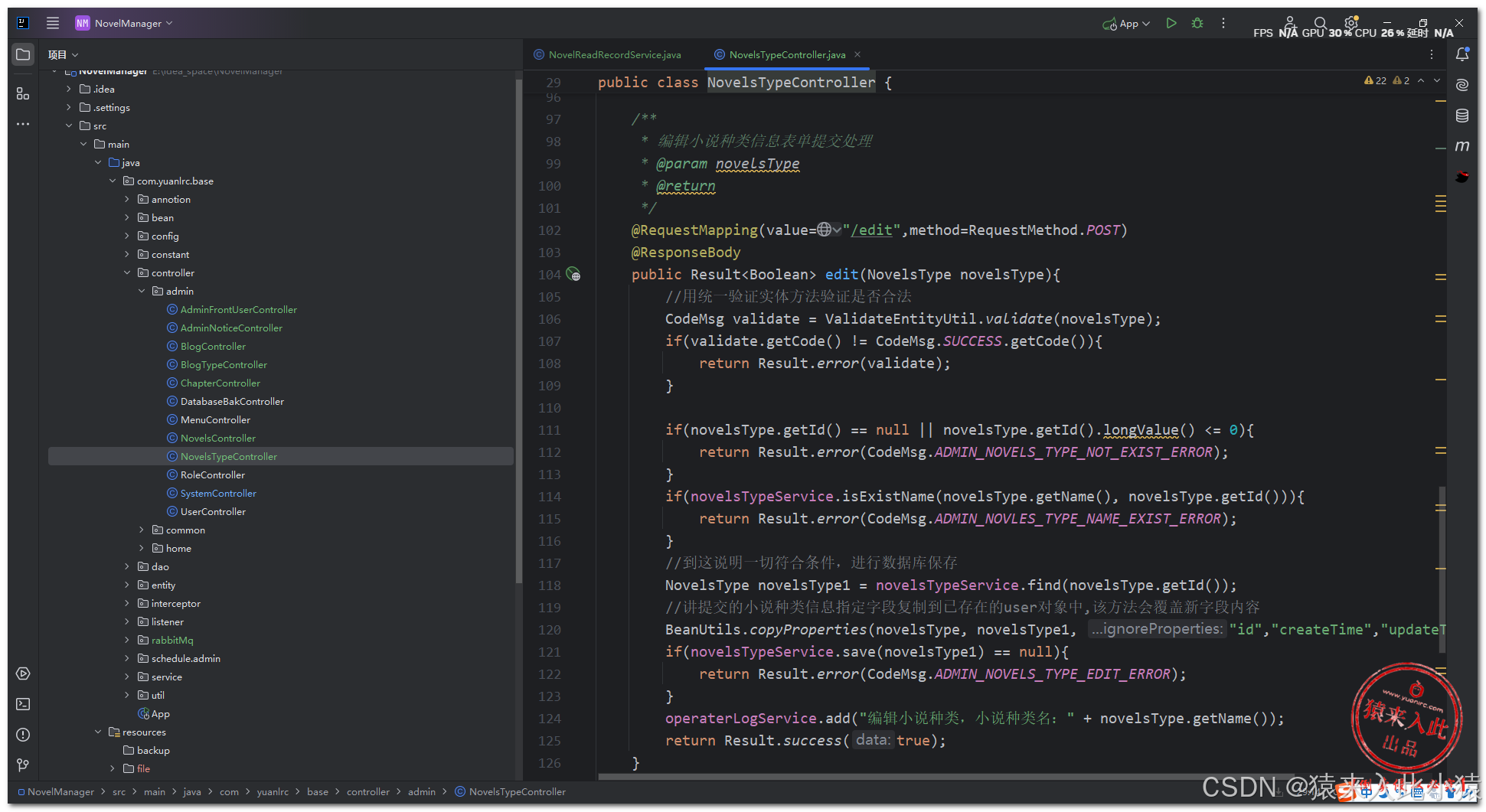This screenshot has height=812, width=1486.
Task: Open AdminFrontUserController file
Action: 238,309
